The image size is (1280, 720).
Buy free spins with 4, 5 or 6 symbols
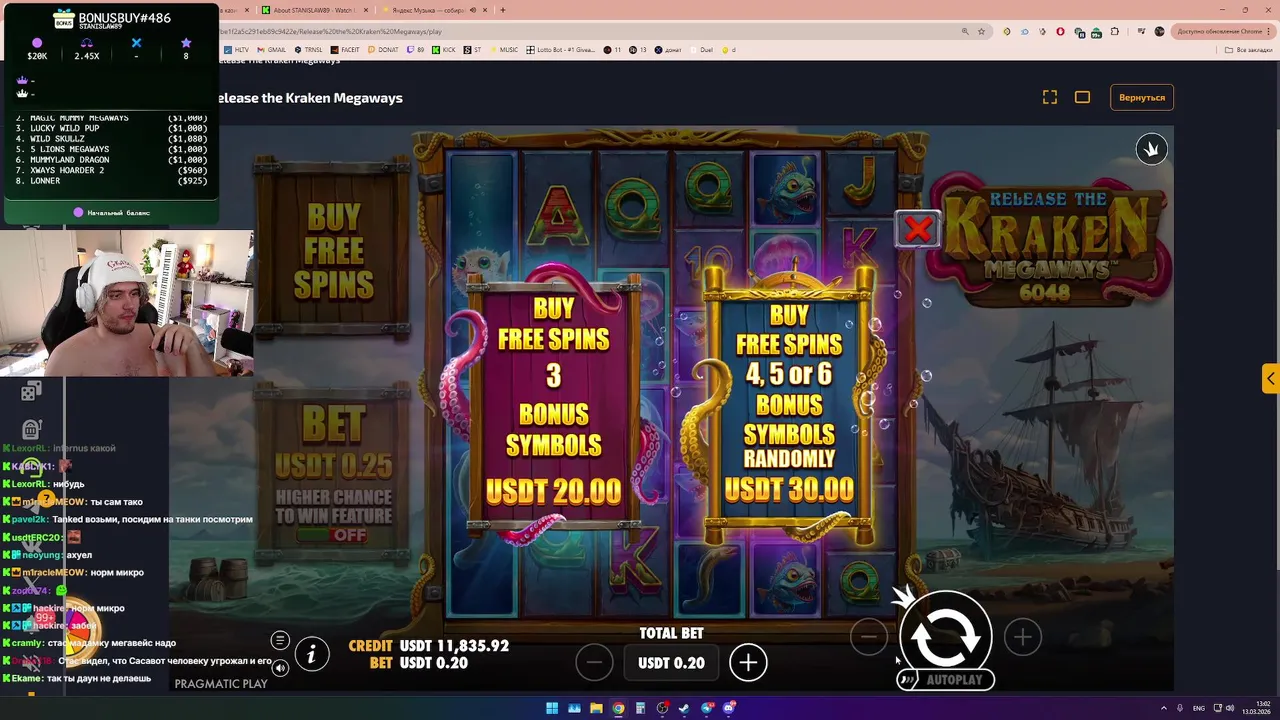tap(789, 405)
